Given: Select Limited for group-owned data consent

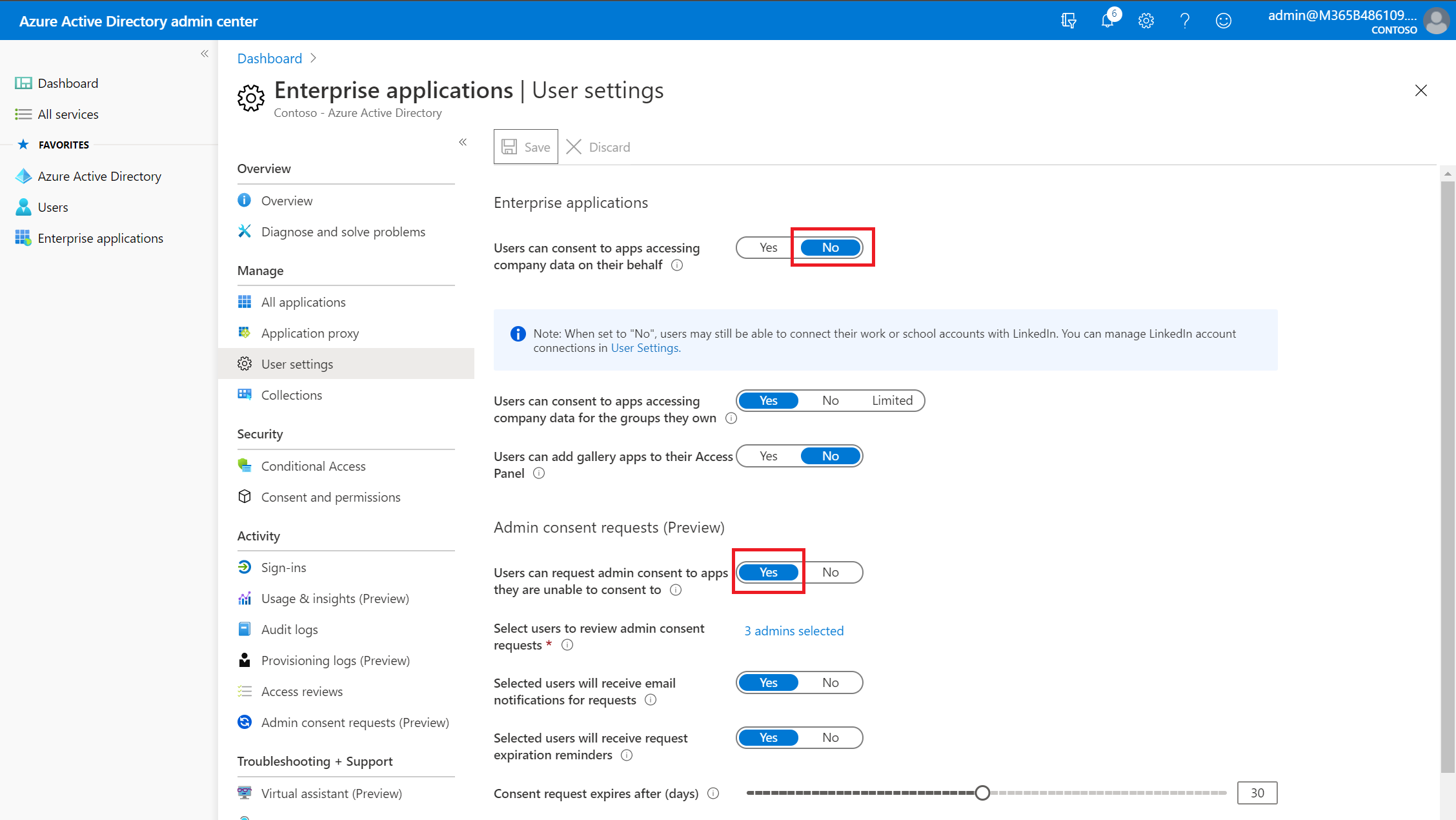Looking at the screenshot, I should tap(892, 400).
